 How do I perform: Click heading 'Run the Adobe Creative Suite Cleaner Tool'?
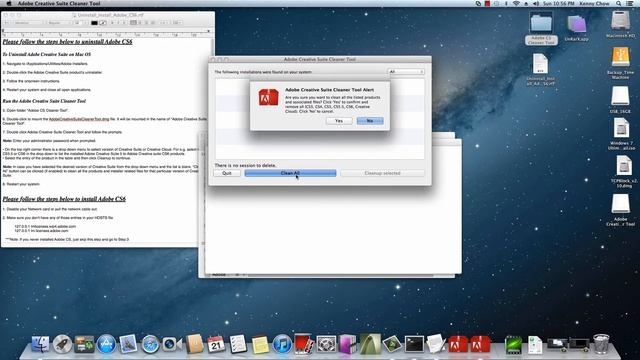[x=44, y=101]
